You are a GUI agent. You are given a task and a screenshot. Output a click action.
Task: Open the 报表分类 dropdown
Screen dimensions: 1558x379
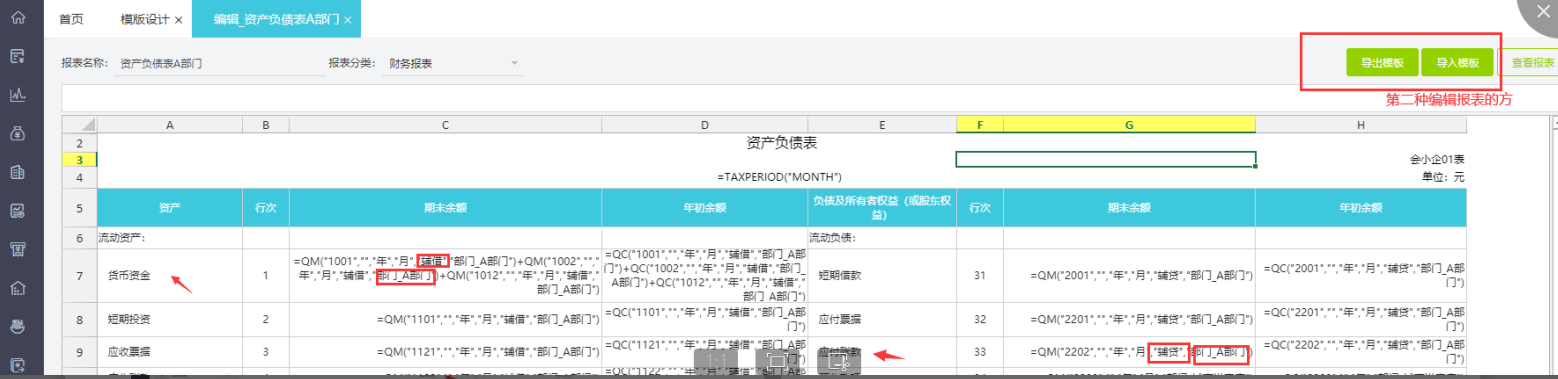(x=453, y=63)
